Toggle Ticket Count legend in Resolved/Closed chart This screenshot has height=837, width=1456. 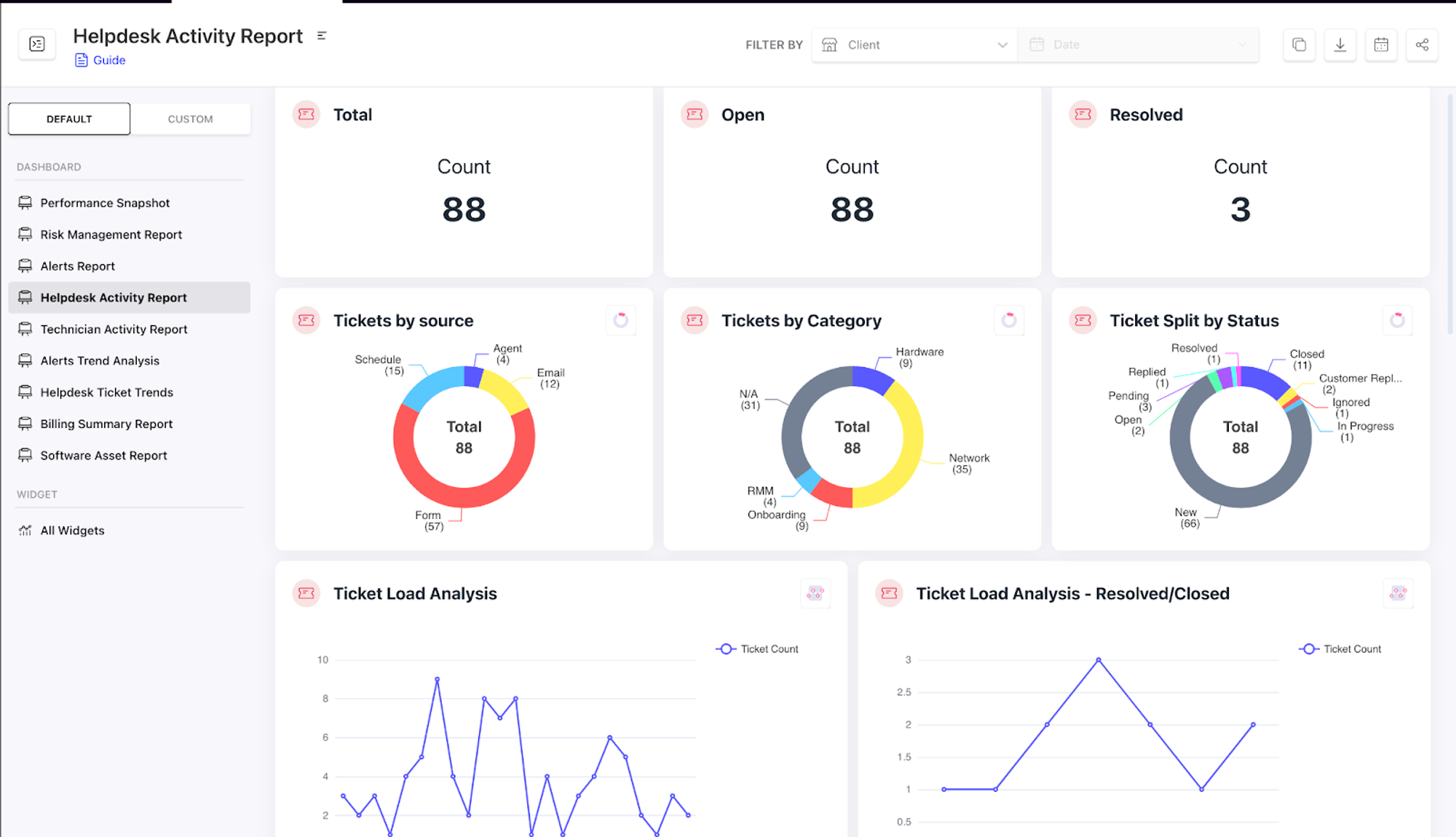click(x=1340, y=649)
